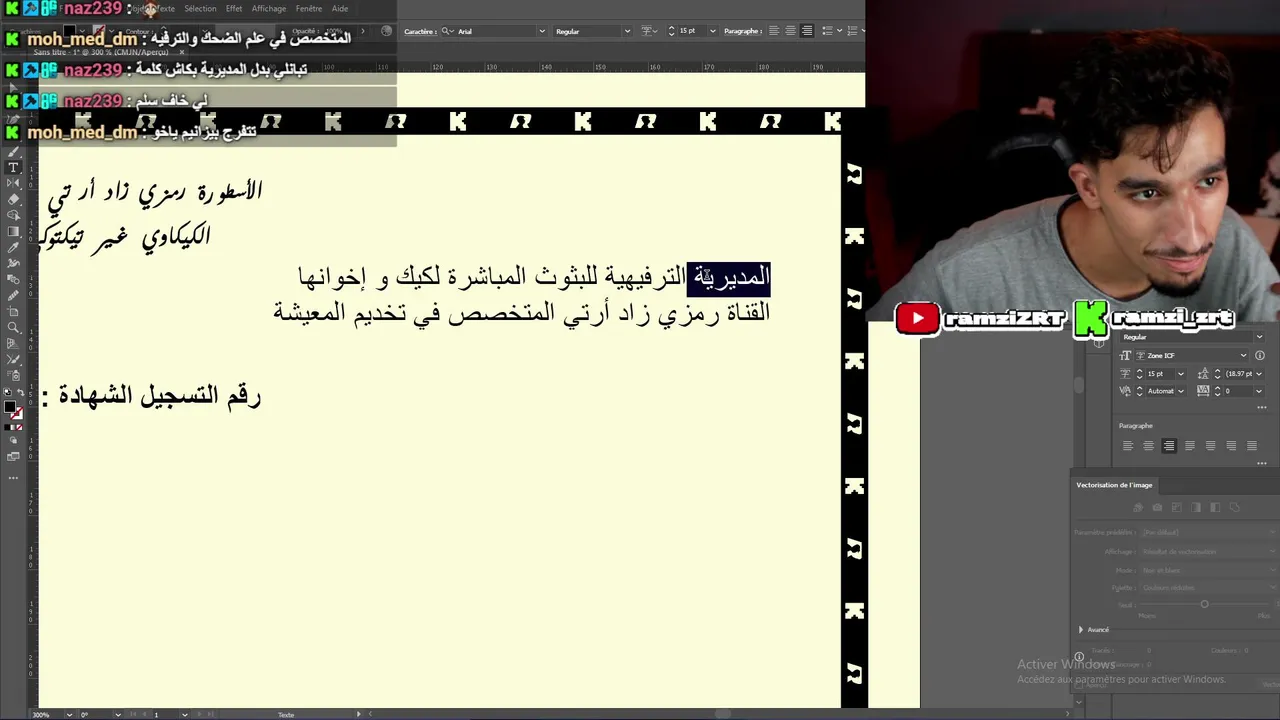
Task: Adjust font size stepper in control bar
Action: [x=671, y=31]
